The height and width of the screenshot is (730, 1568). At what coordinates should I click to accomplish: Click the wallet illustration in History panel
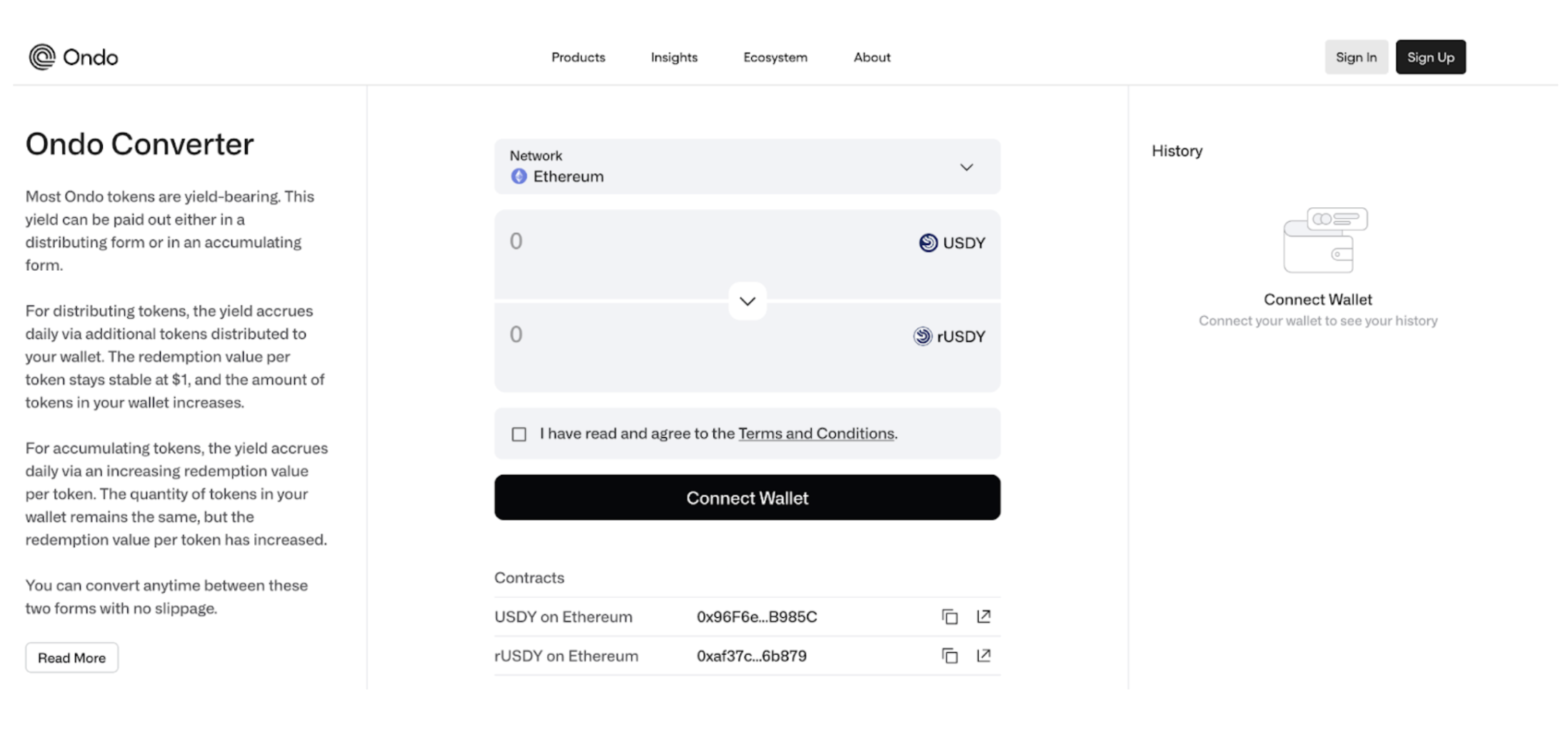[1325, 240]
